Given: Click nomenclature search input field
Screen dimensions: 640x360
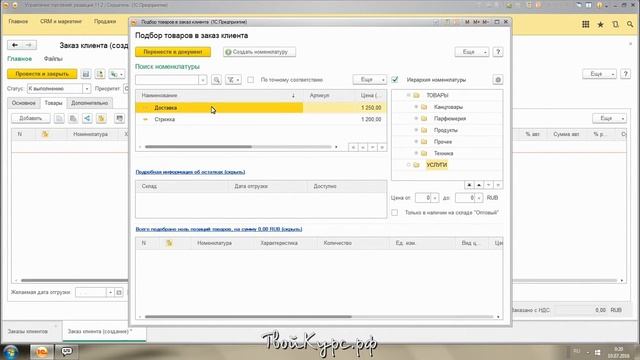Looking at the screenshot, I should point(167,80).
